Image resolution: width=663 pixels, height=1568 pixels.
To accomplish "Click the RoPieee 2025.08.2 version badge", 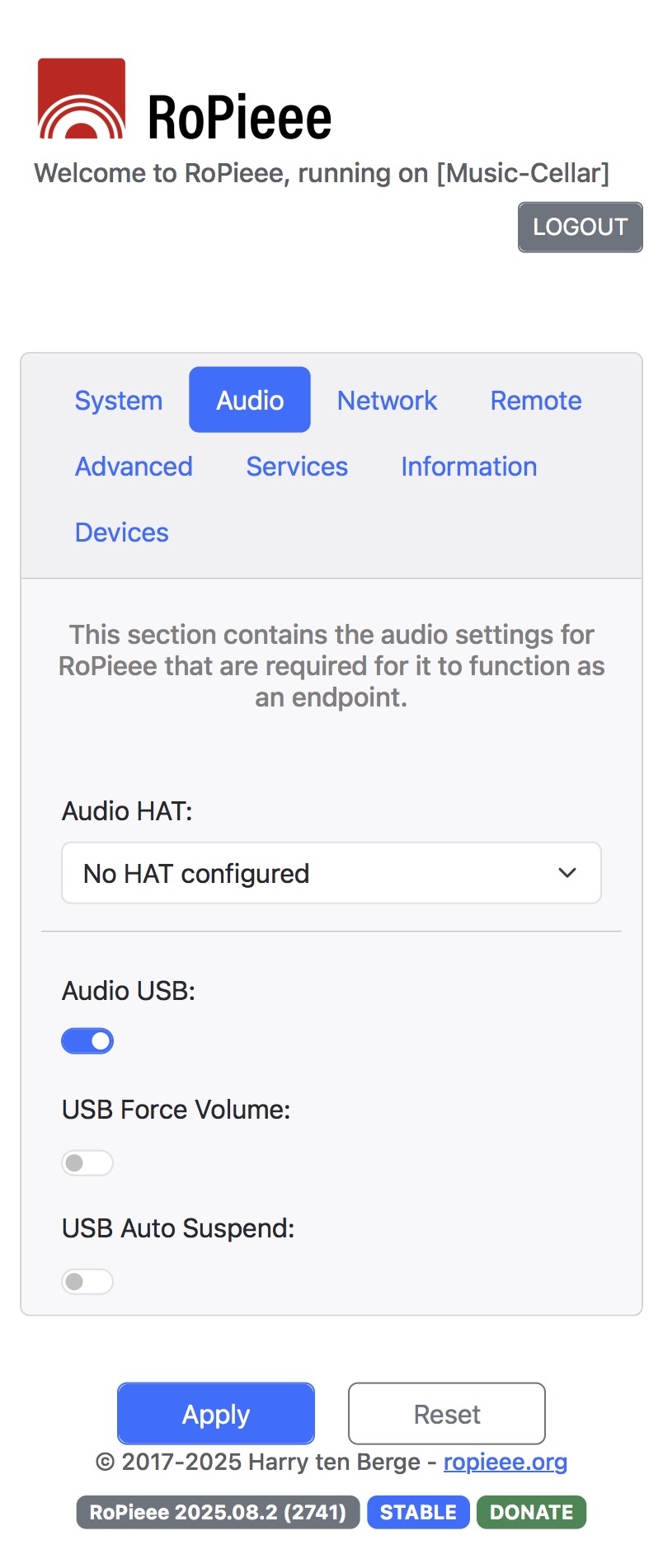I will point(218,1512).
